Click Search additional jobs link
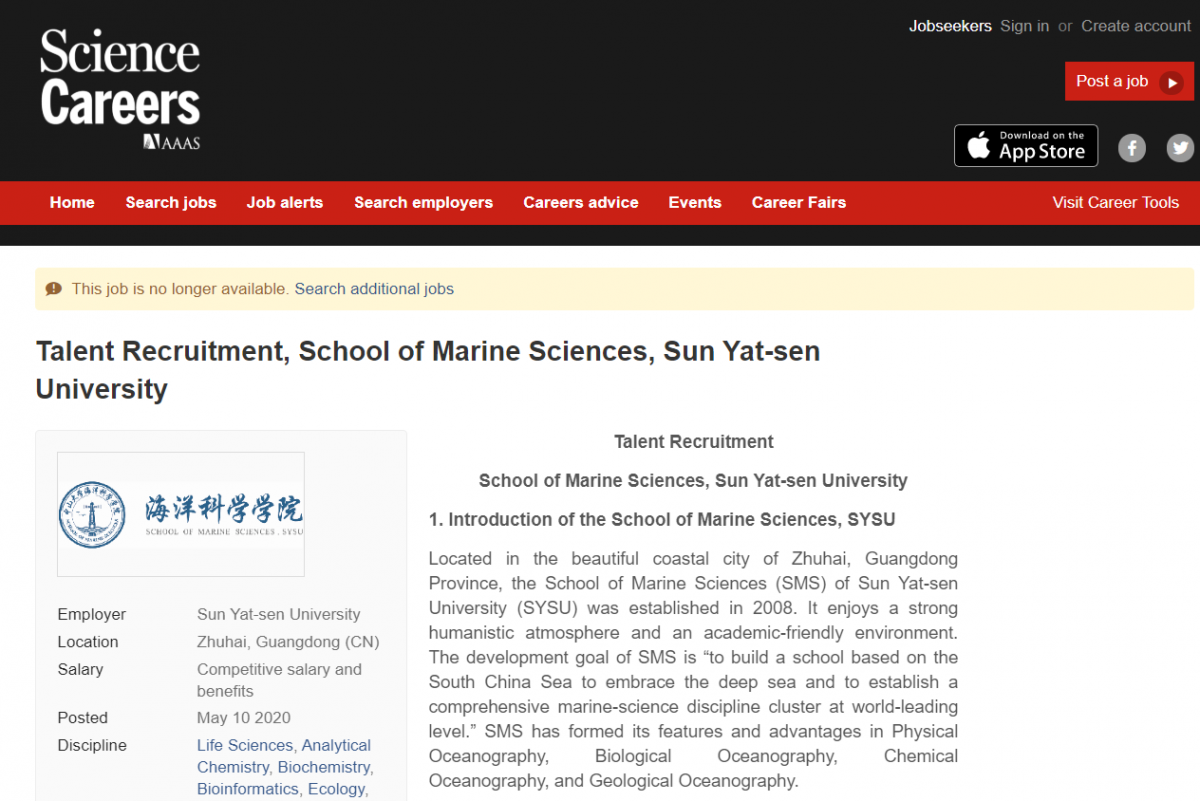Image resolution: width=1200 pixels, height=801 pixels. pyautogui.click(x=374, y=289)
